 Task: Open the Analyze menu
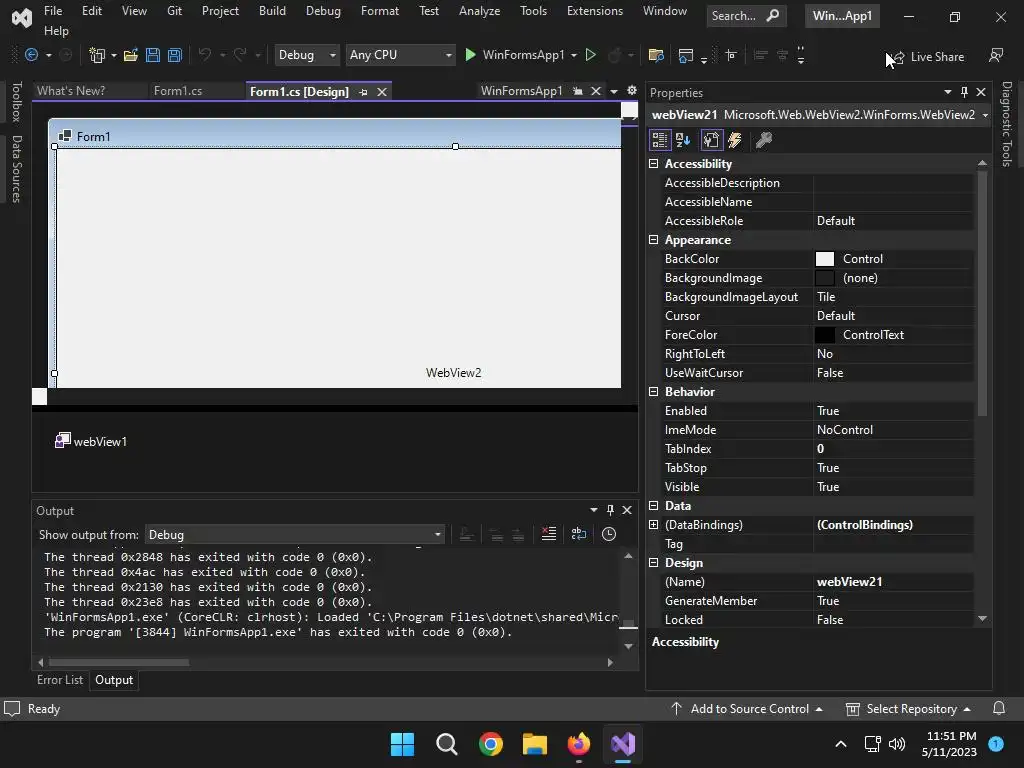pos(479,11)
